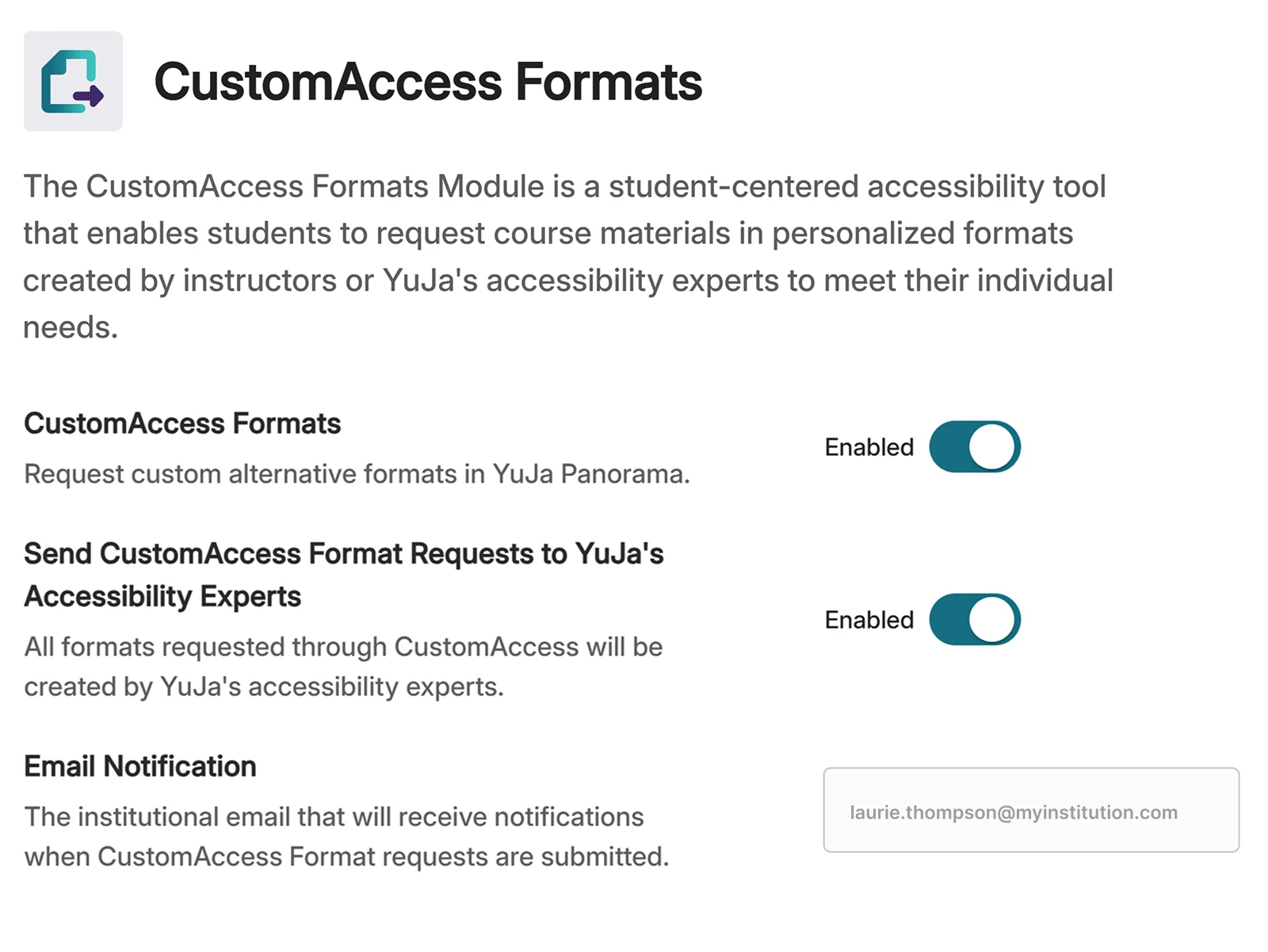Screen dimensions: 1268x952
Task: Click the requests are submitted description line
Action: pos(346,857)
